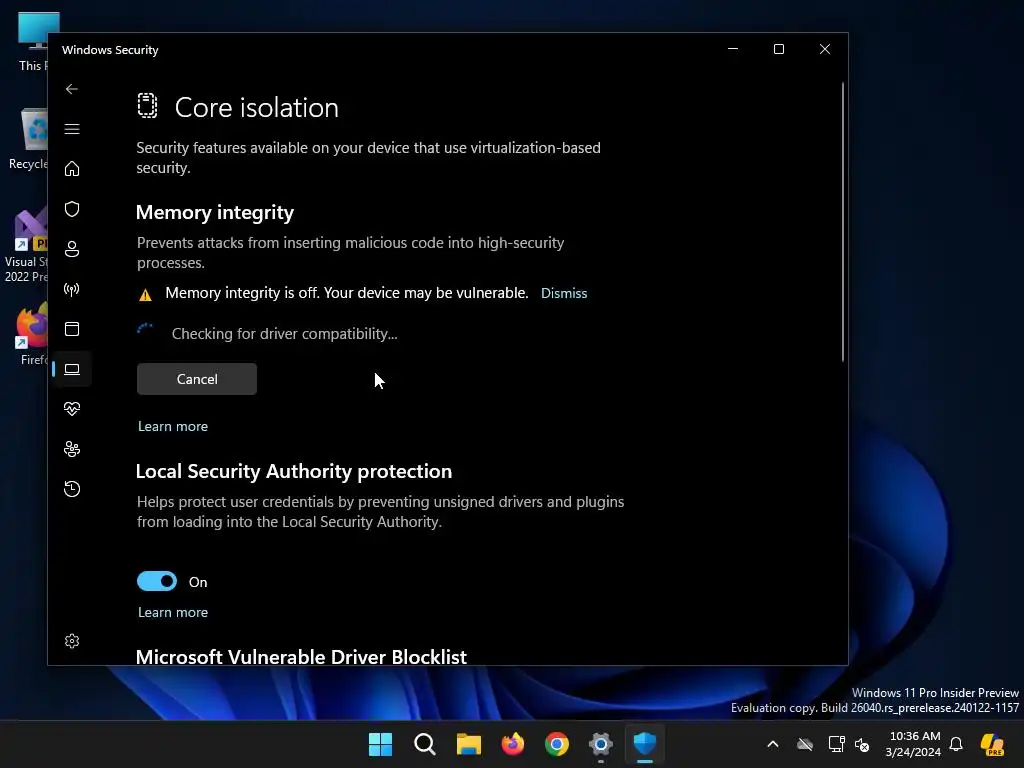Click the Memory integrity heading
Image resolution: width=1024 pixels, height=768 pixels.
215,213
